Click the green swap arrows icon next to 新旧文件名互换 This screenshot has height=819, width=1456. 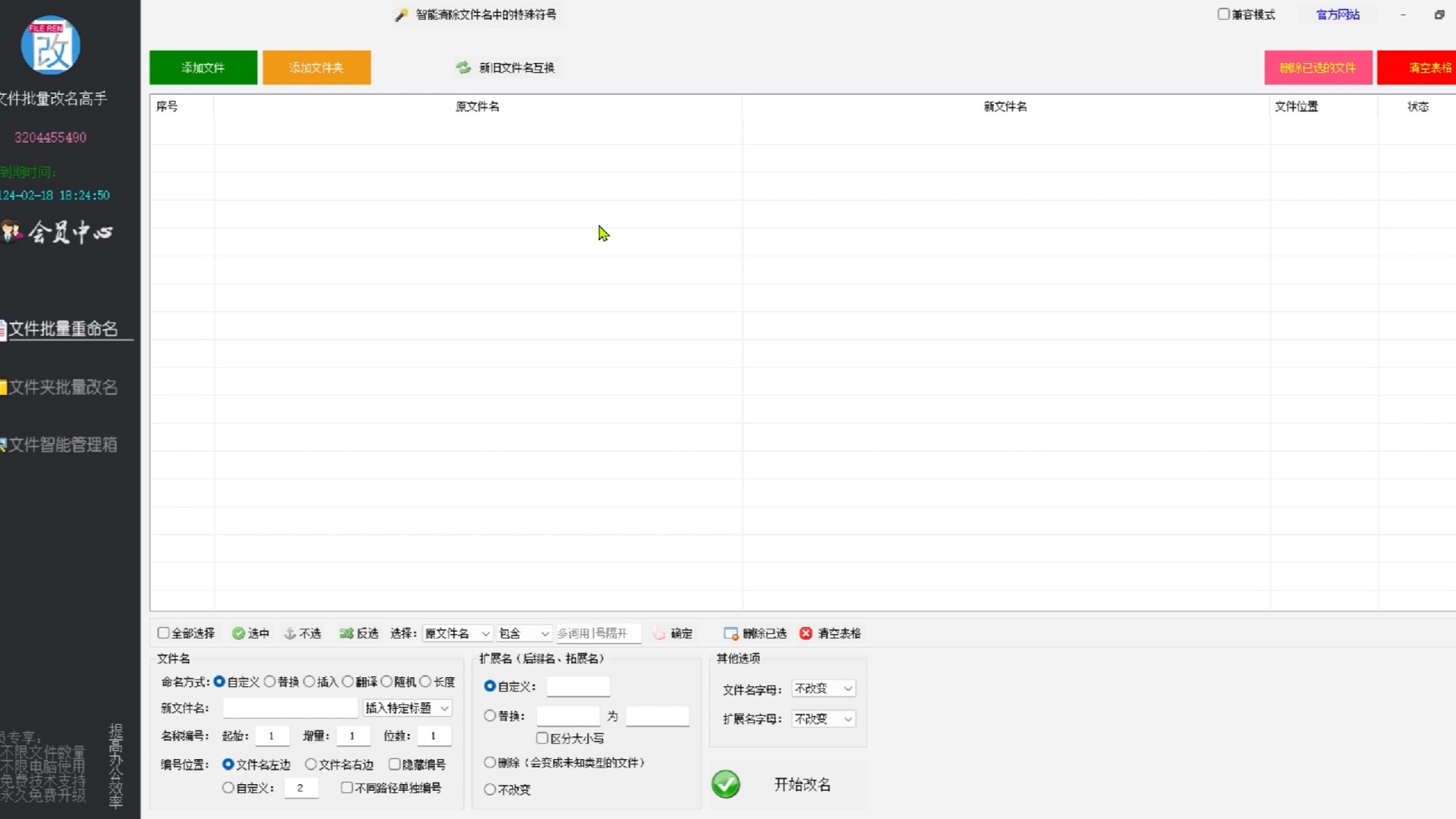pos(463,67)
